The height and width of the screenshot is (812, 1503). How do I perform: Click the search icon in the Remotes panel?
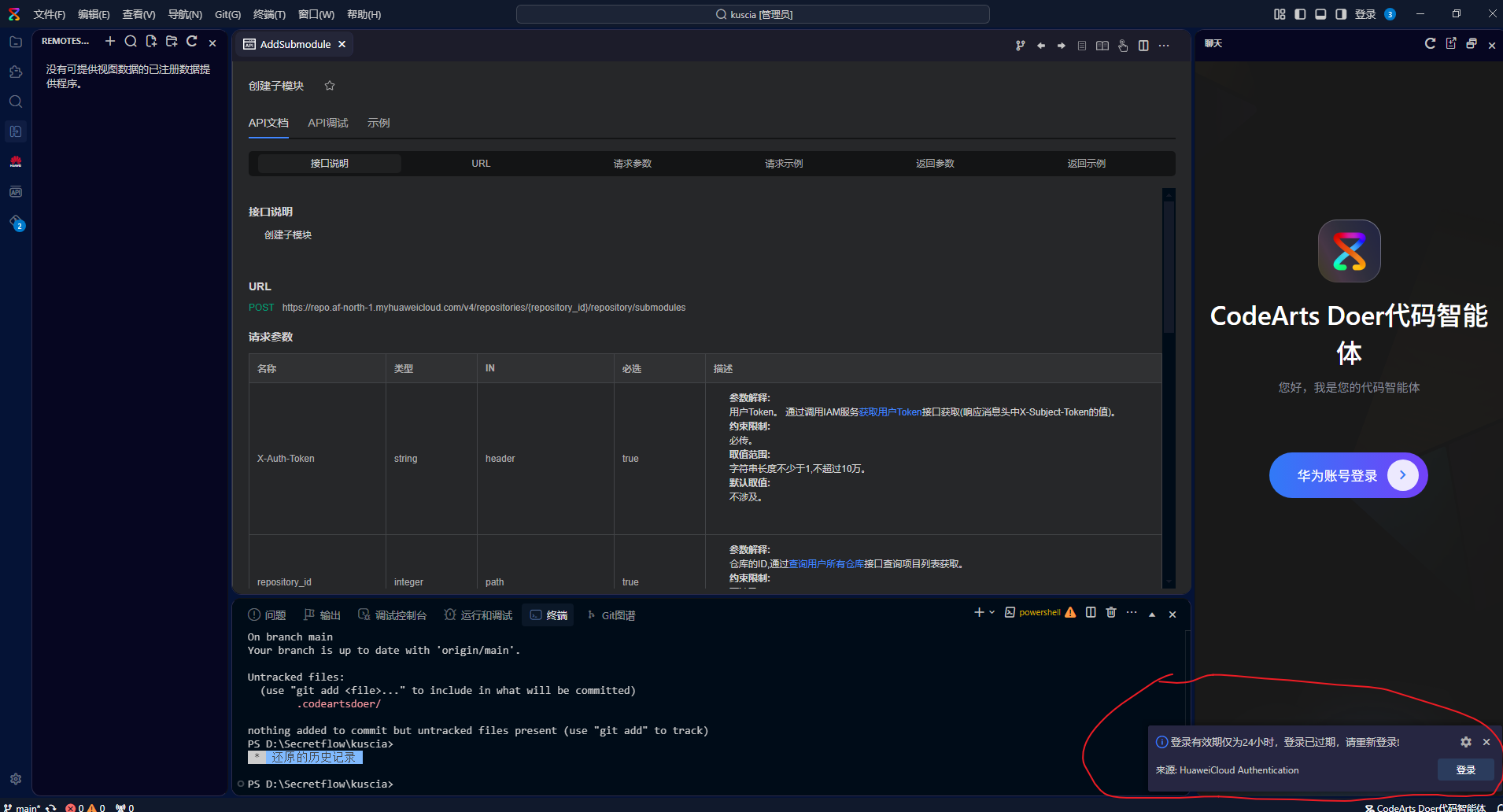pos(131,41)
